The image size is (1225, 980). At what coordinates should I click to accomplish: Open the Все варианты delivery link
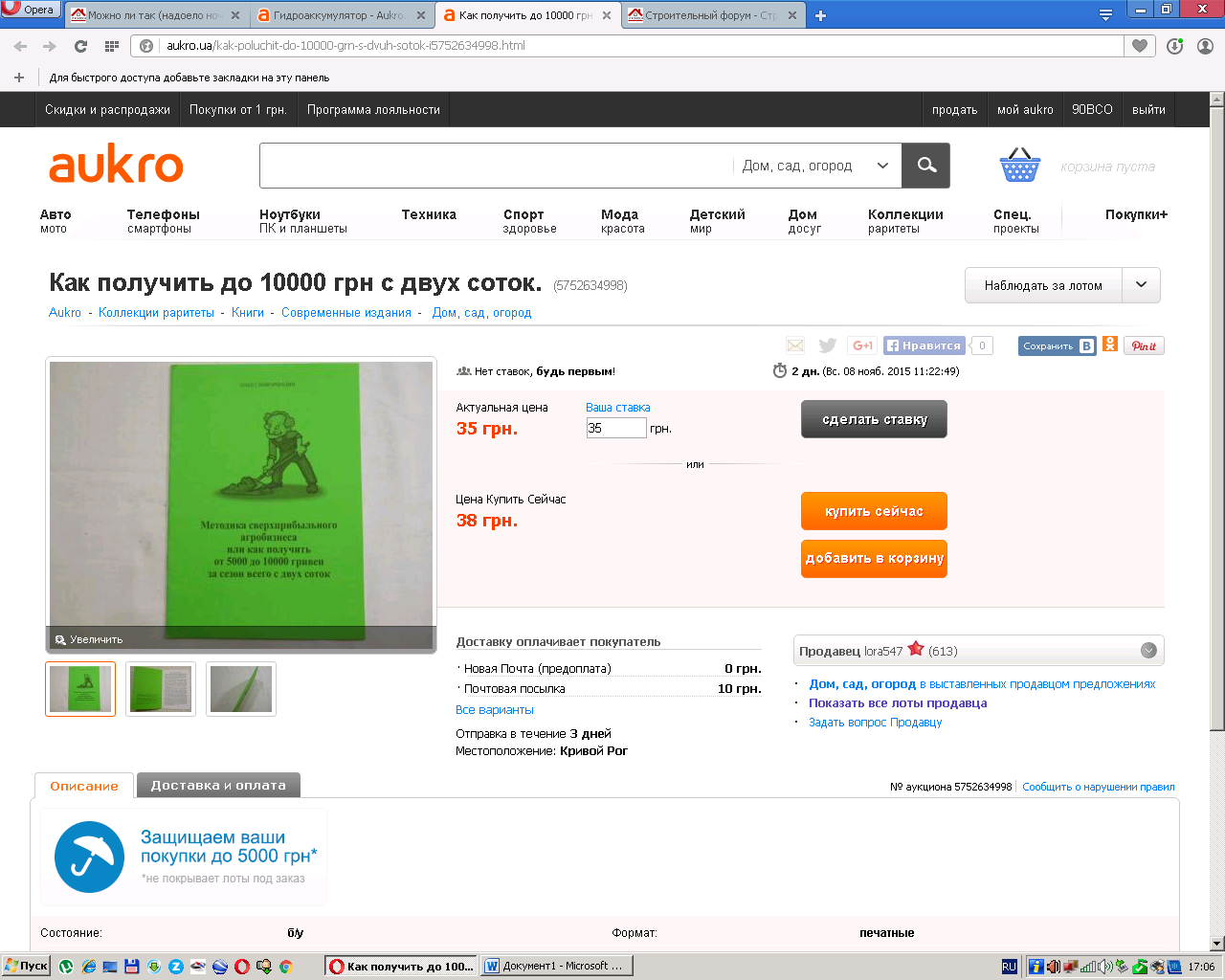(x=495, y=710)
